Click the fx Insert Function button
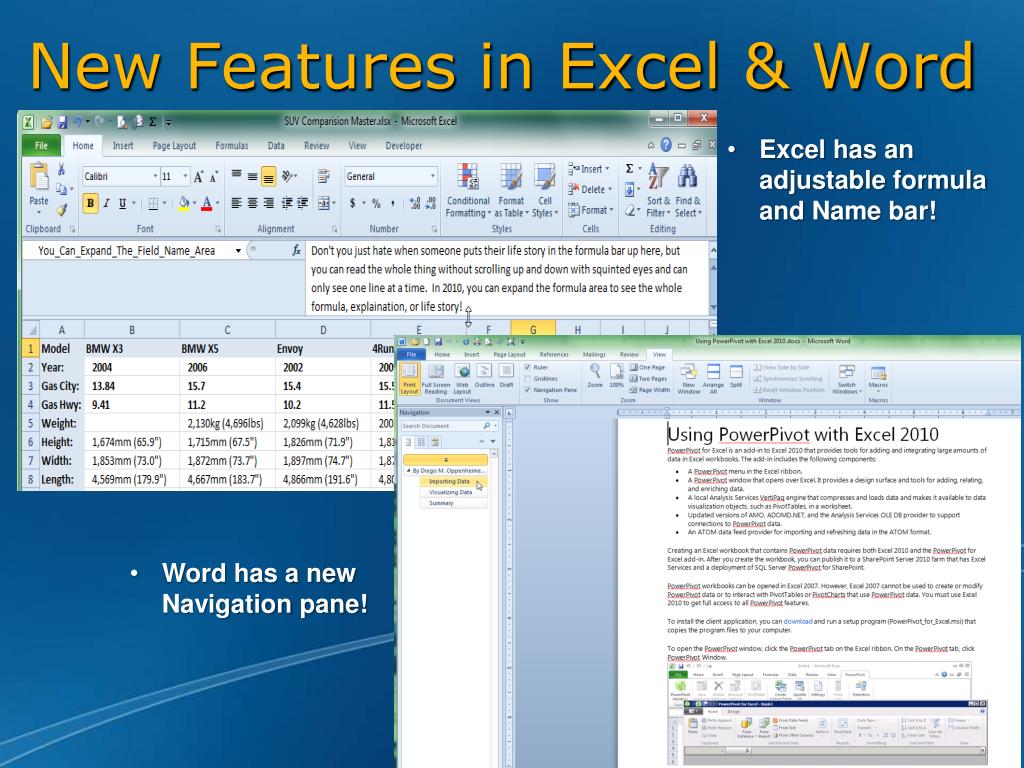1024x768 pixels. (296, 250)
